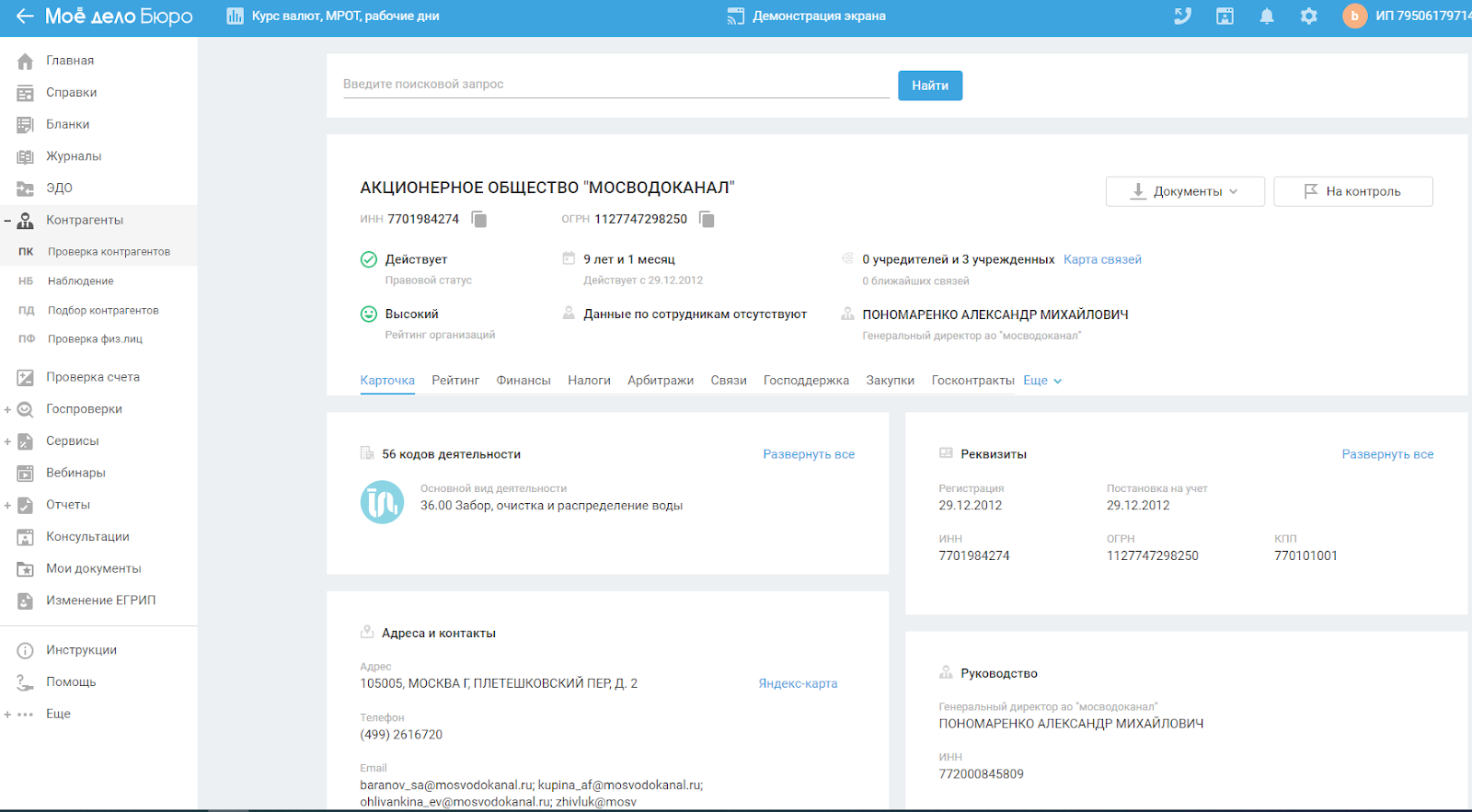
Task: Expand the Сервисы group
Action: tap(7, 441)
